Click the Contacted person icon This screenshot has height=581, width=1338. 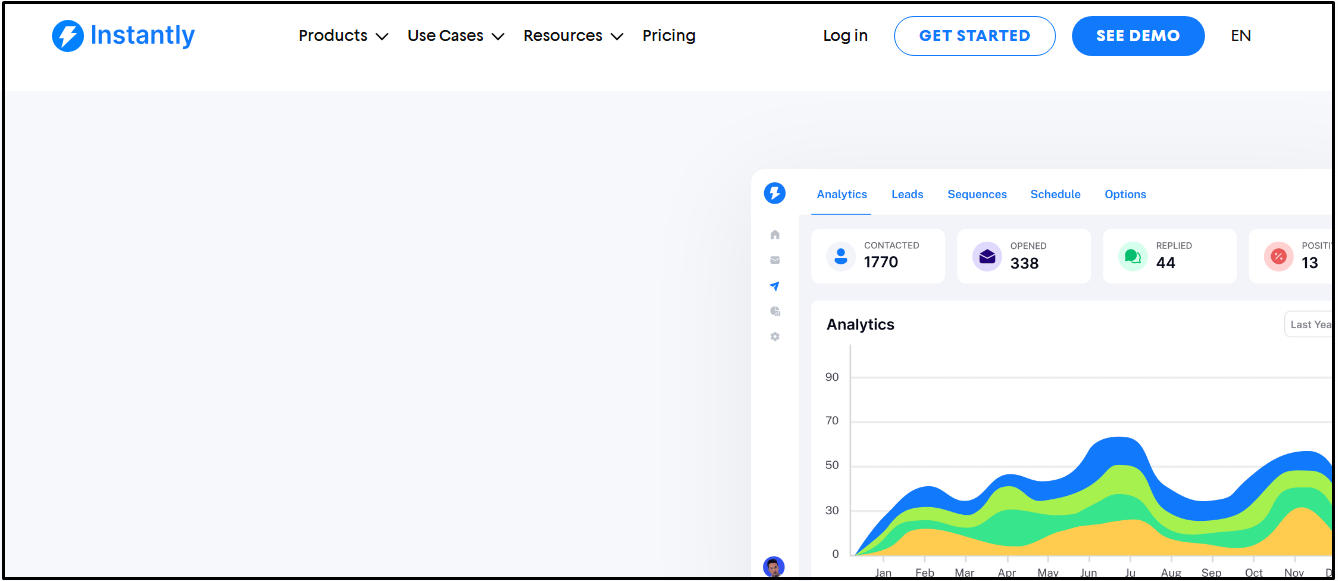tap(841, 256)
